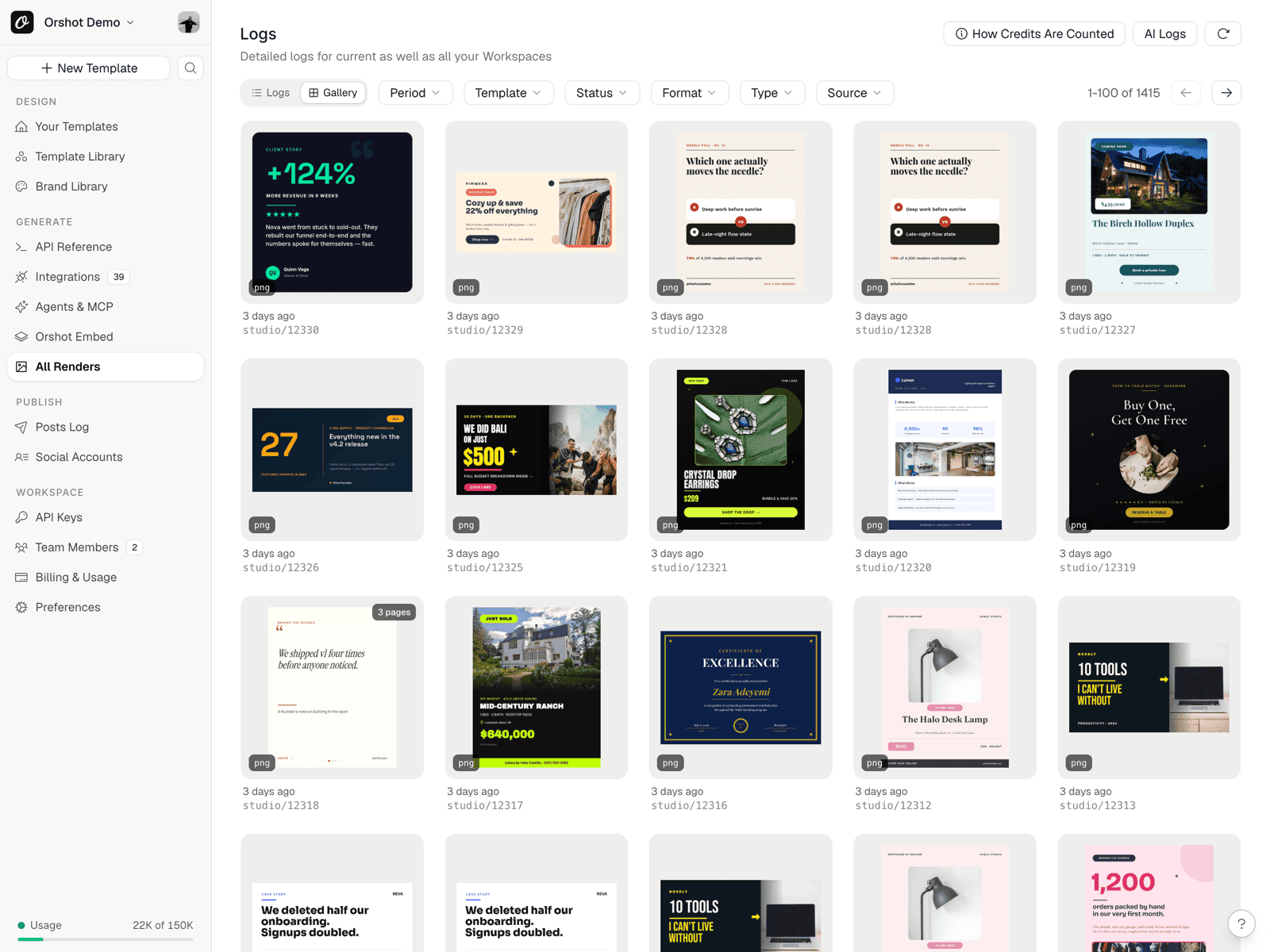Click the studio/12329 render ID text

485,330
